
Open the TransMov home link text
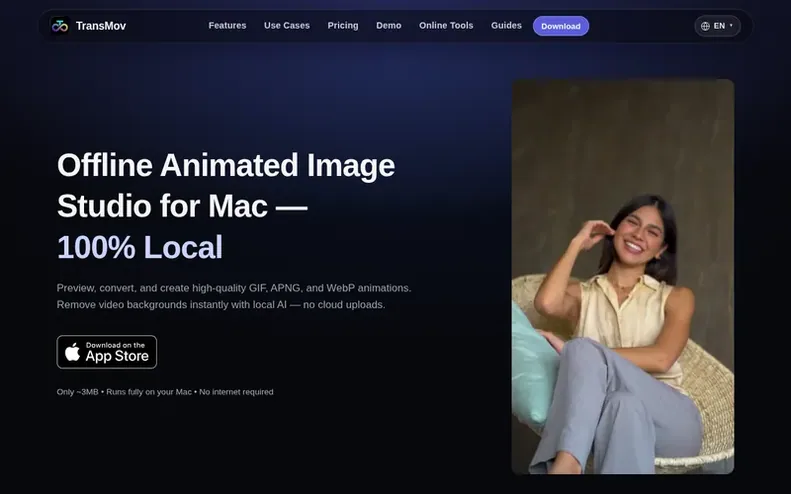[x=100, y=26]
